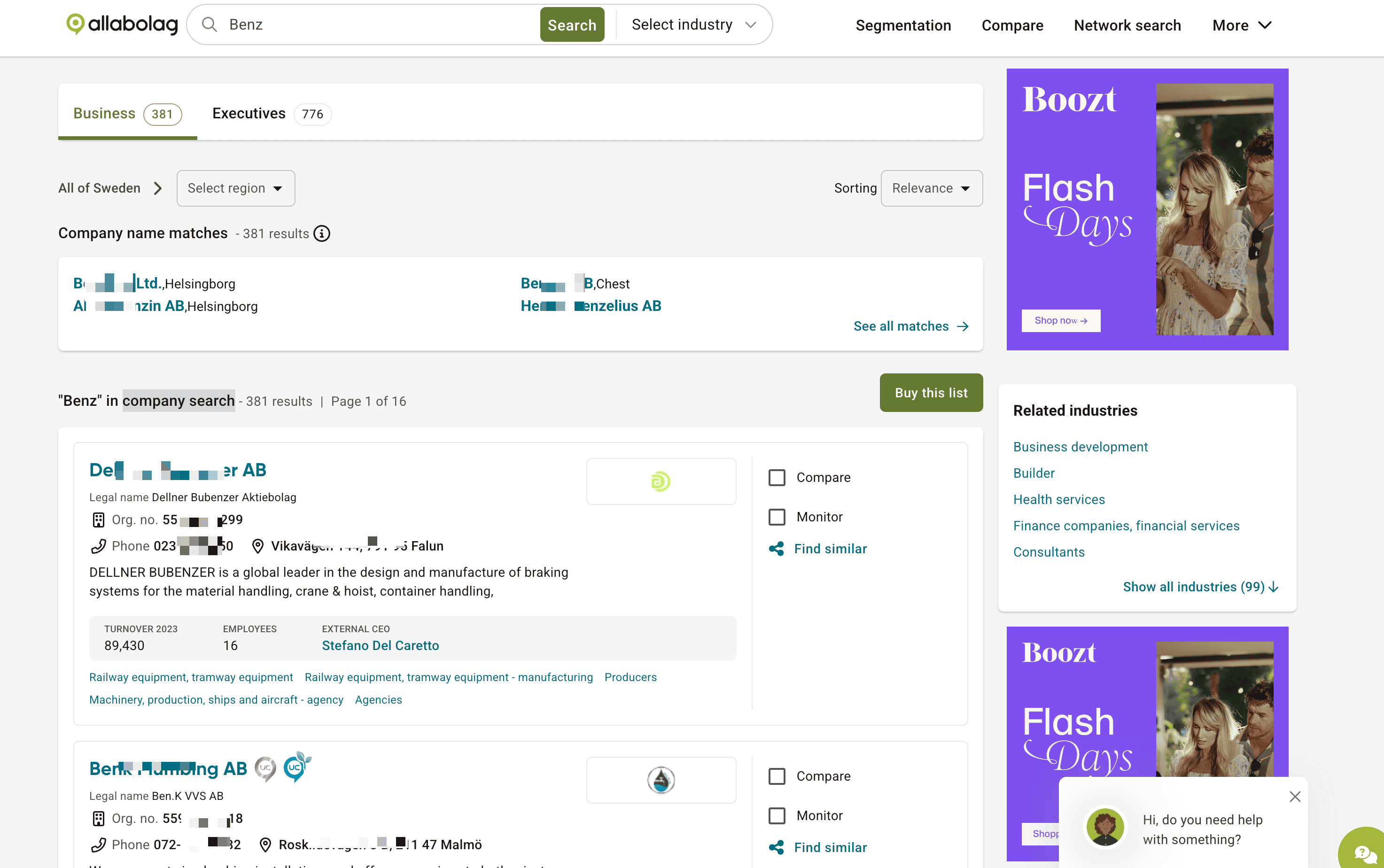Click phone icon for Ben.K VVS
This screenshot has height=868, width=1384.
point(98,845)
